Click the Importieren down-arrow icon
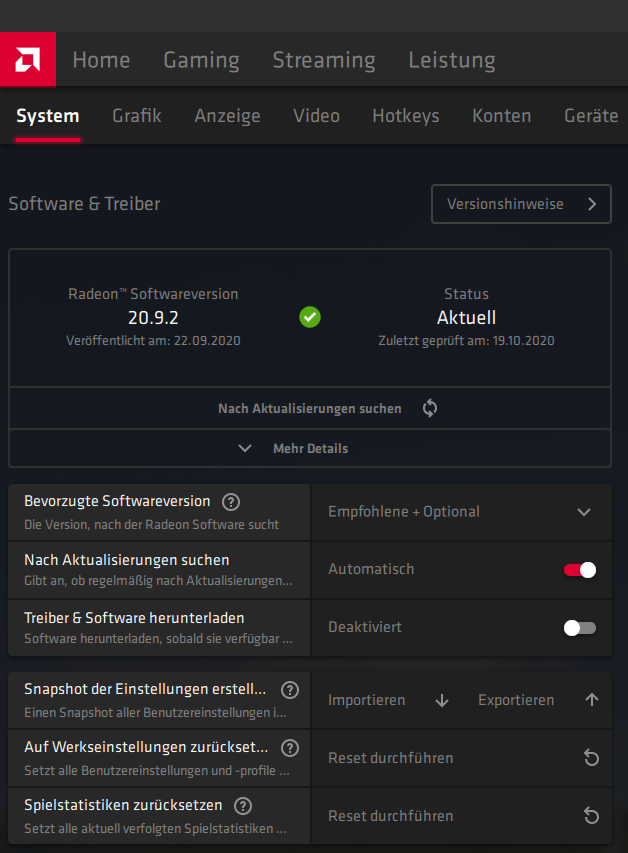The image size is (628, 853). [442, 700]
